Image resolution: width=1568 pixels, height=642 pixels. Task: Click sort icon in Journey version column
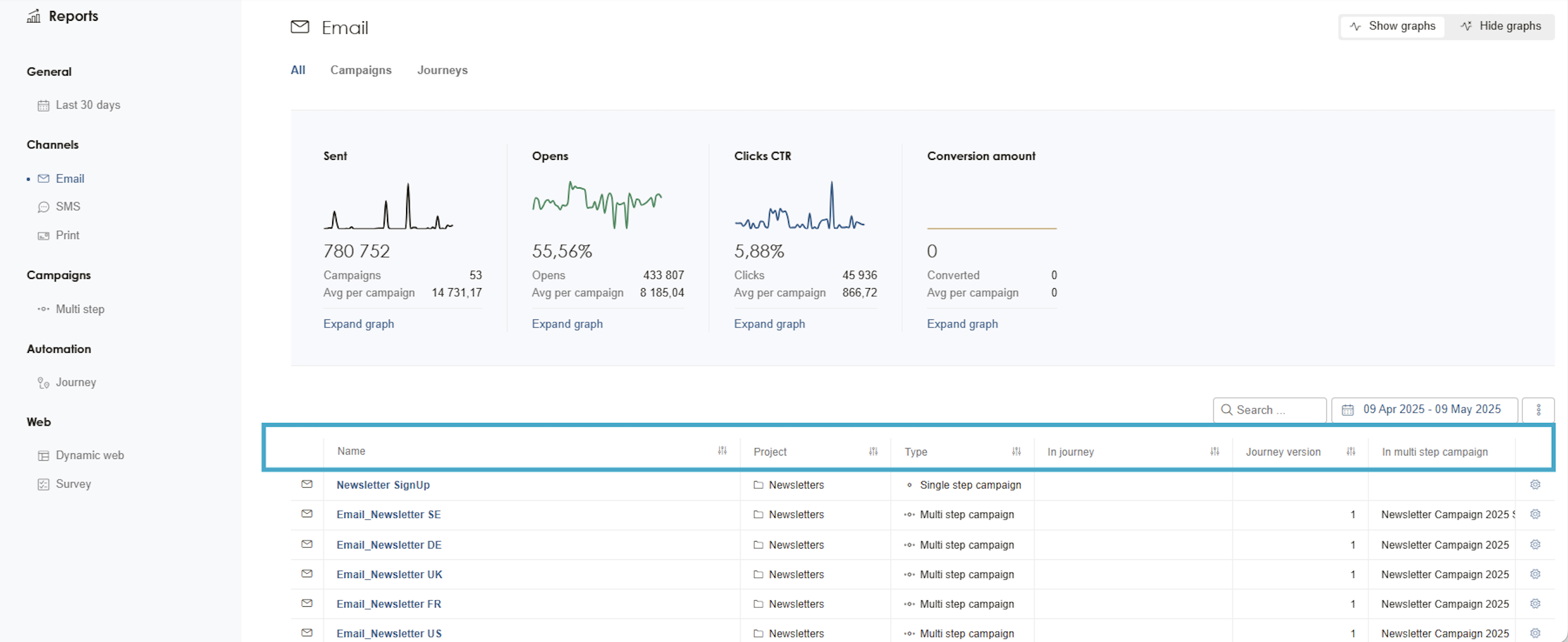1351,451
